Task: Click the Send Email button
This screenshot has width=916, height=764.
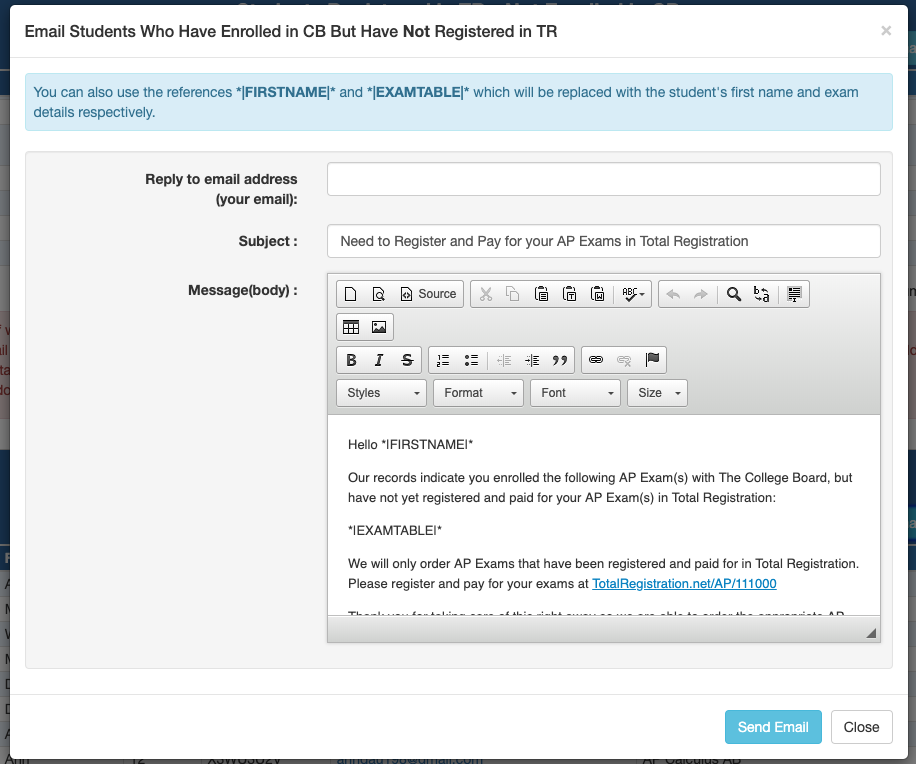Action: [773, 727]
